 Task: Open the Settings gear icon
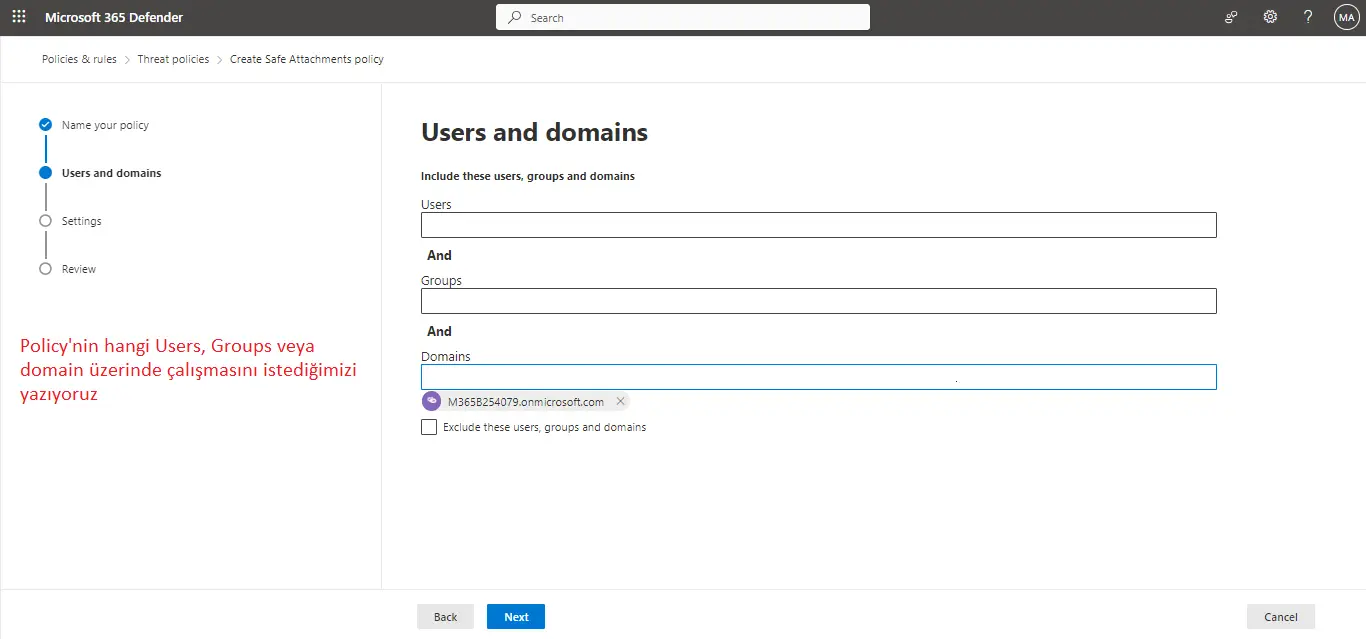point(1270,17)
